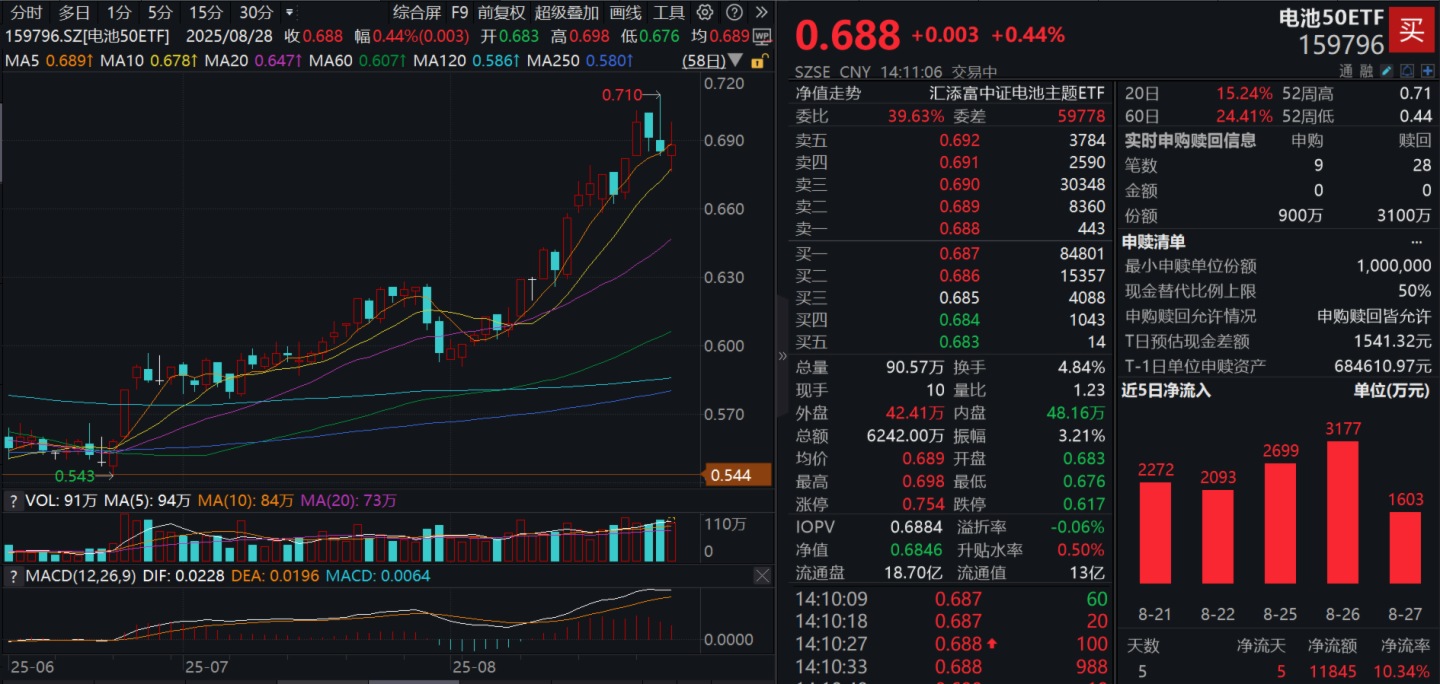
Task: Collapse the side panel with the divider arrow
Action: 782,356
